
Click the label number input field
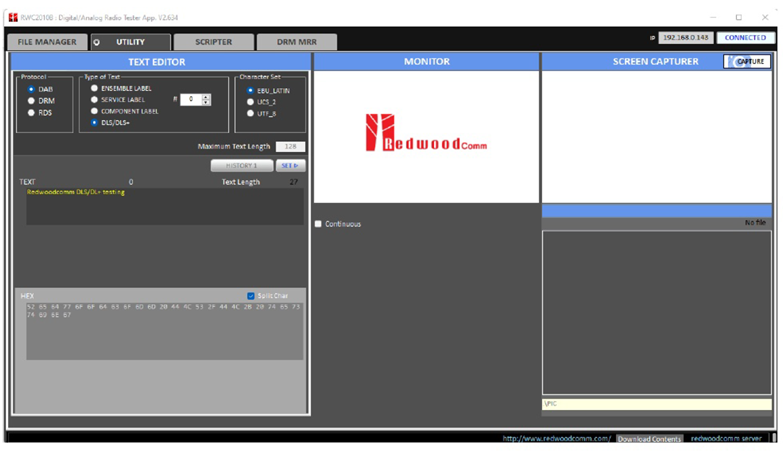click(191, 99)
